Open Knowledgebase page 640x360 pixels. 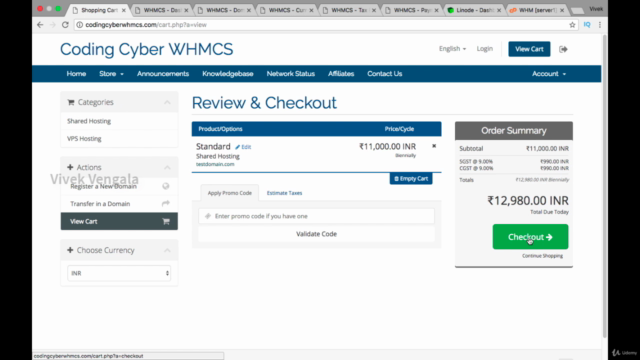pos(228,74)
